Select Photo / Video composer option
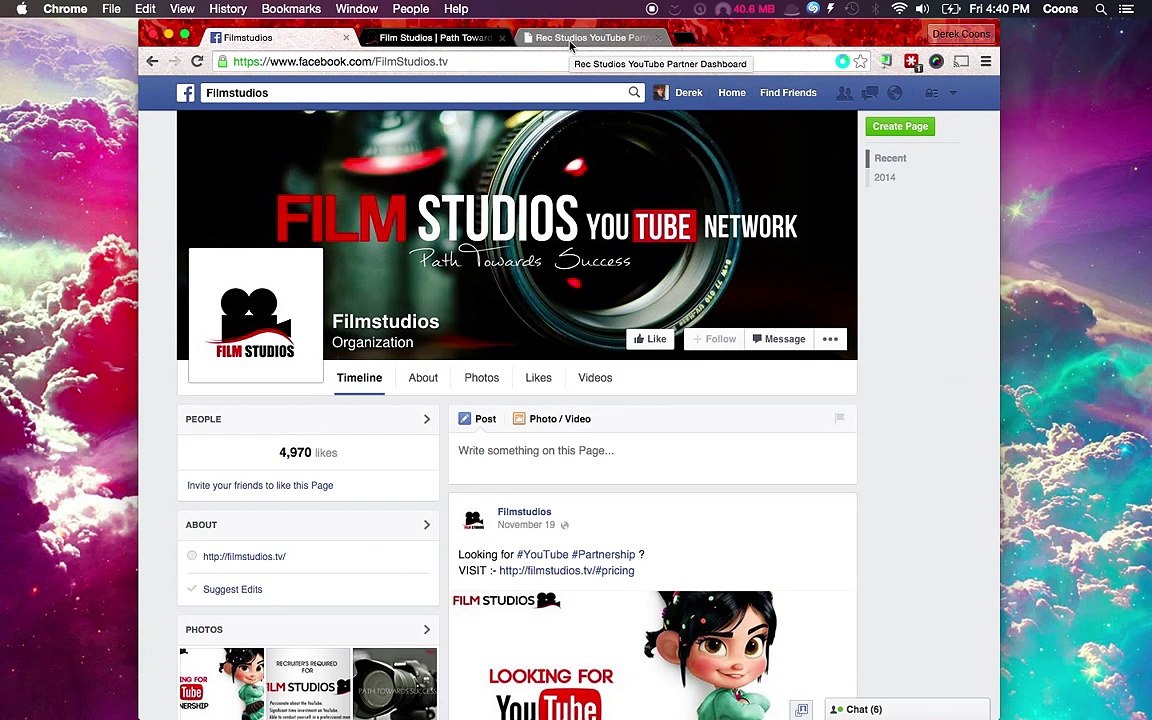This screenshot has height=720, width=1152. 552,419
